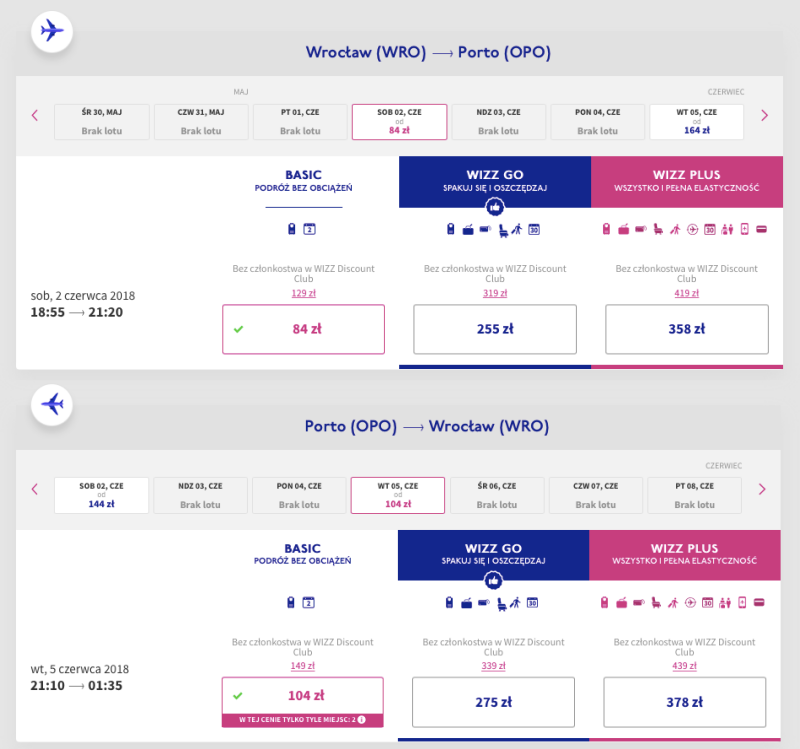
Task: Click the 'Wrocław (WRO) → Porto (OPO)' title
Action: 428,52
